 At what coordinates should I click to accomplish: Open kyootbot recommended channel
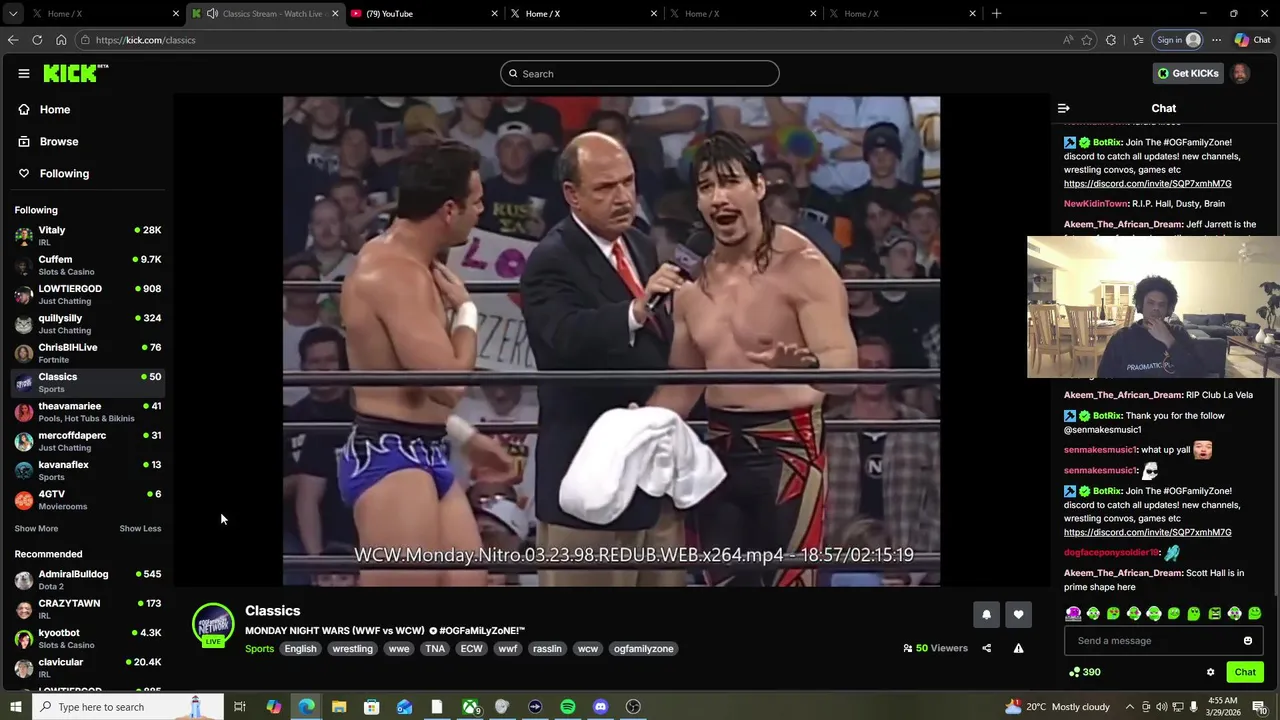[x=88, y=639]
